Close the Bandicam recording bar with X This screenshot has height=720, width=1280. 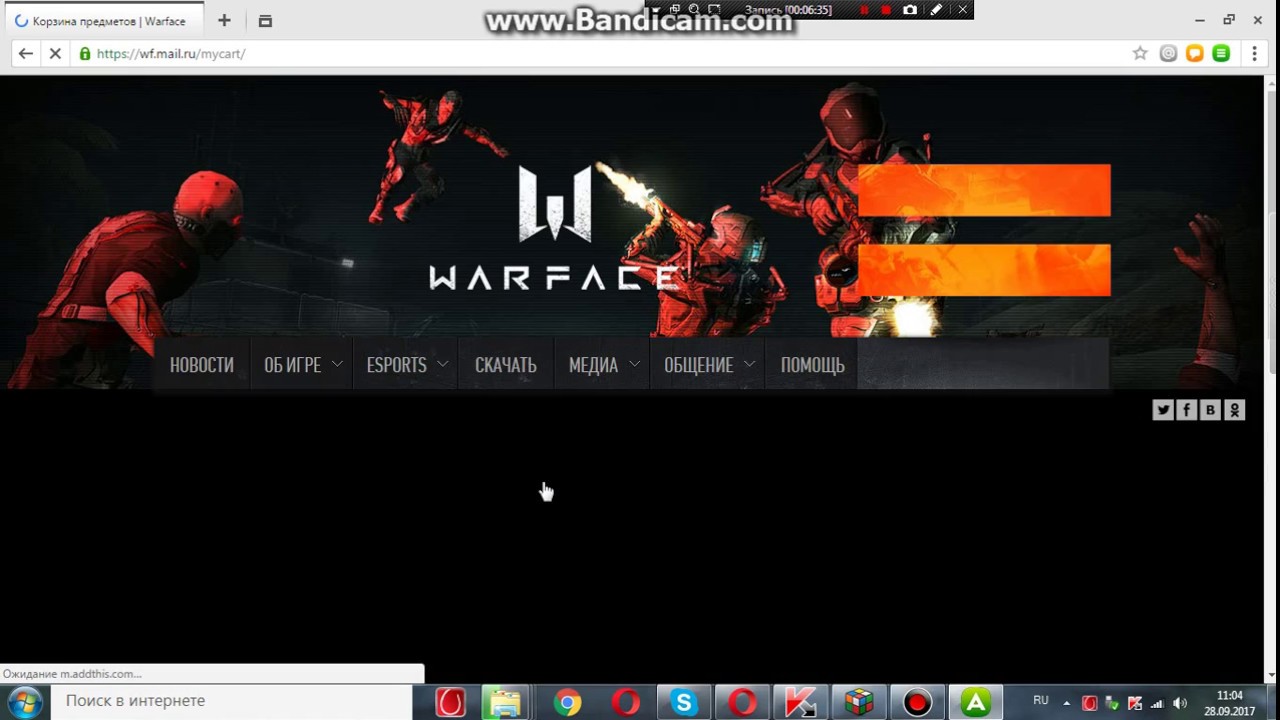pyautogui.click(x=962, y=10)
